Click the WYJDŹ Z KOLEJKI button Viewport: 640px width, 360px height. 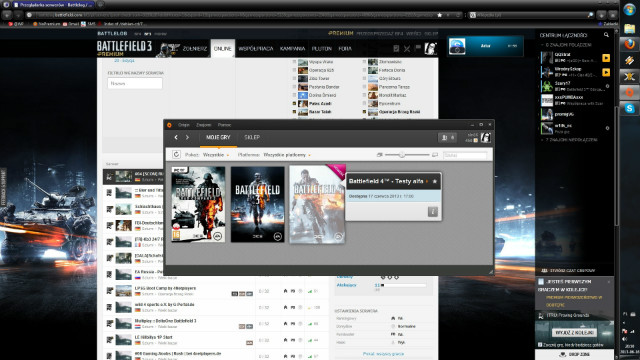pos(574,333)
